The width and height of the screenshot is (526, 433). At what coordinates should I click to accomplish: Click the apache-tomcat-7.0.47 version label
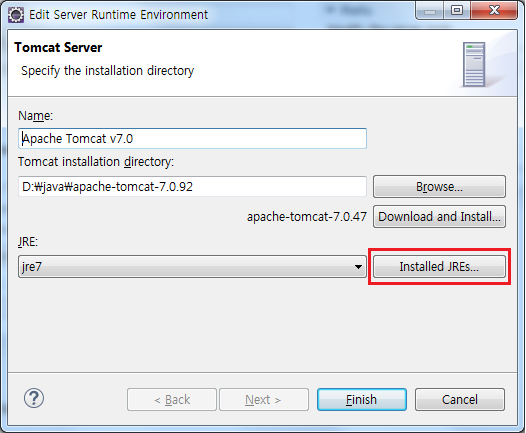[x=307, y=217]
